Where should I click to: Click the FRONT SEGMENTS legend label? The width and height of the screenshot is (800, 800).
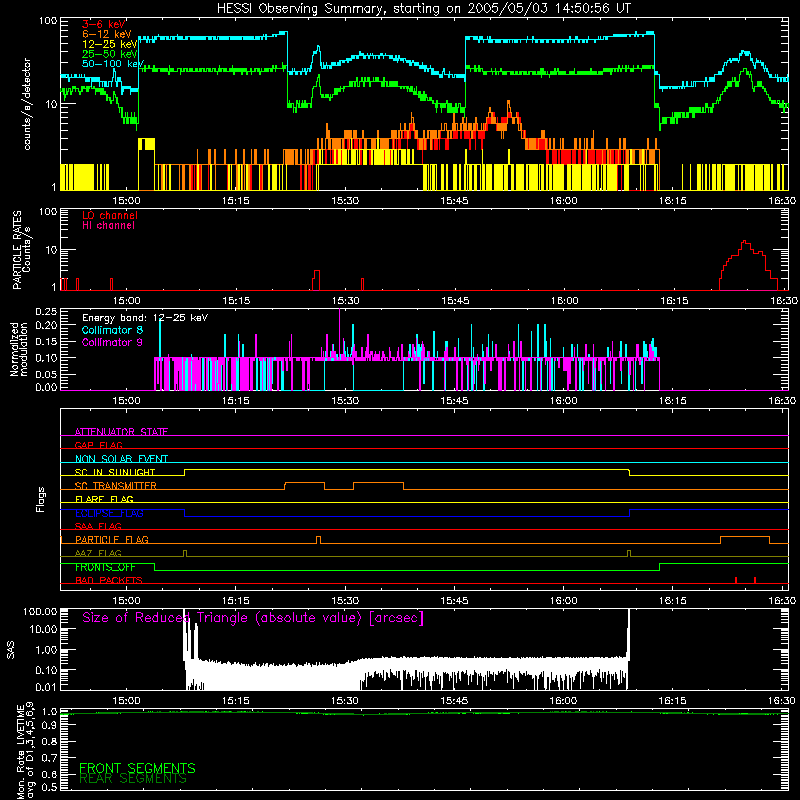click(x=137, y=768)
